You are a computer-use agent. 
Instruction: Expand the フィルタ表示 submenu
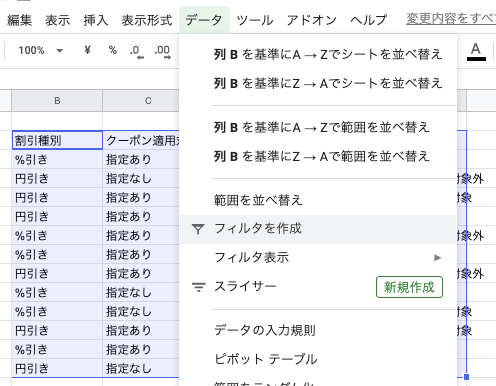pyautogui.click(x=318, y=258)
